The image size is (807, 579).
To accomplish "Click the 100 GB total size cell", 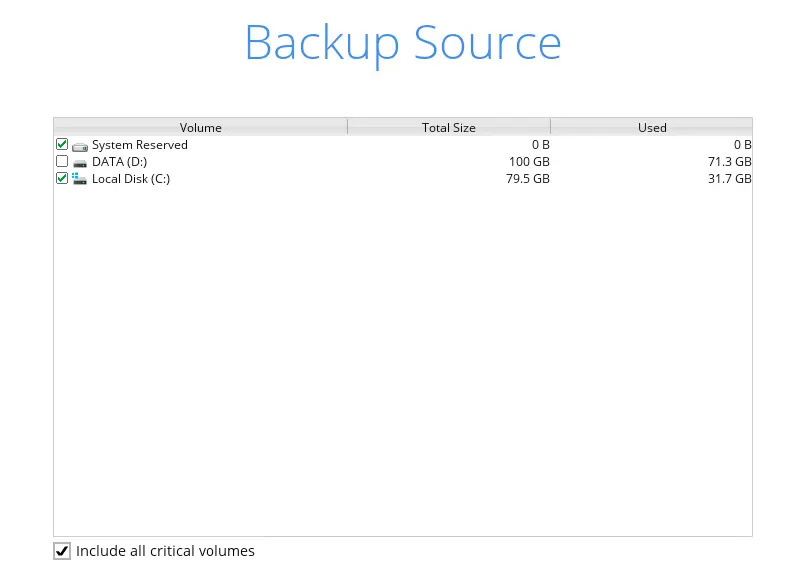I will (x=529, y=162).
